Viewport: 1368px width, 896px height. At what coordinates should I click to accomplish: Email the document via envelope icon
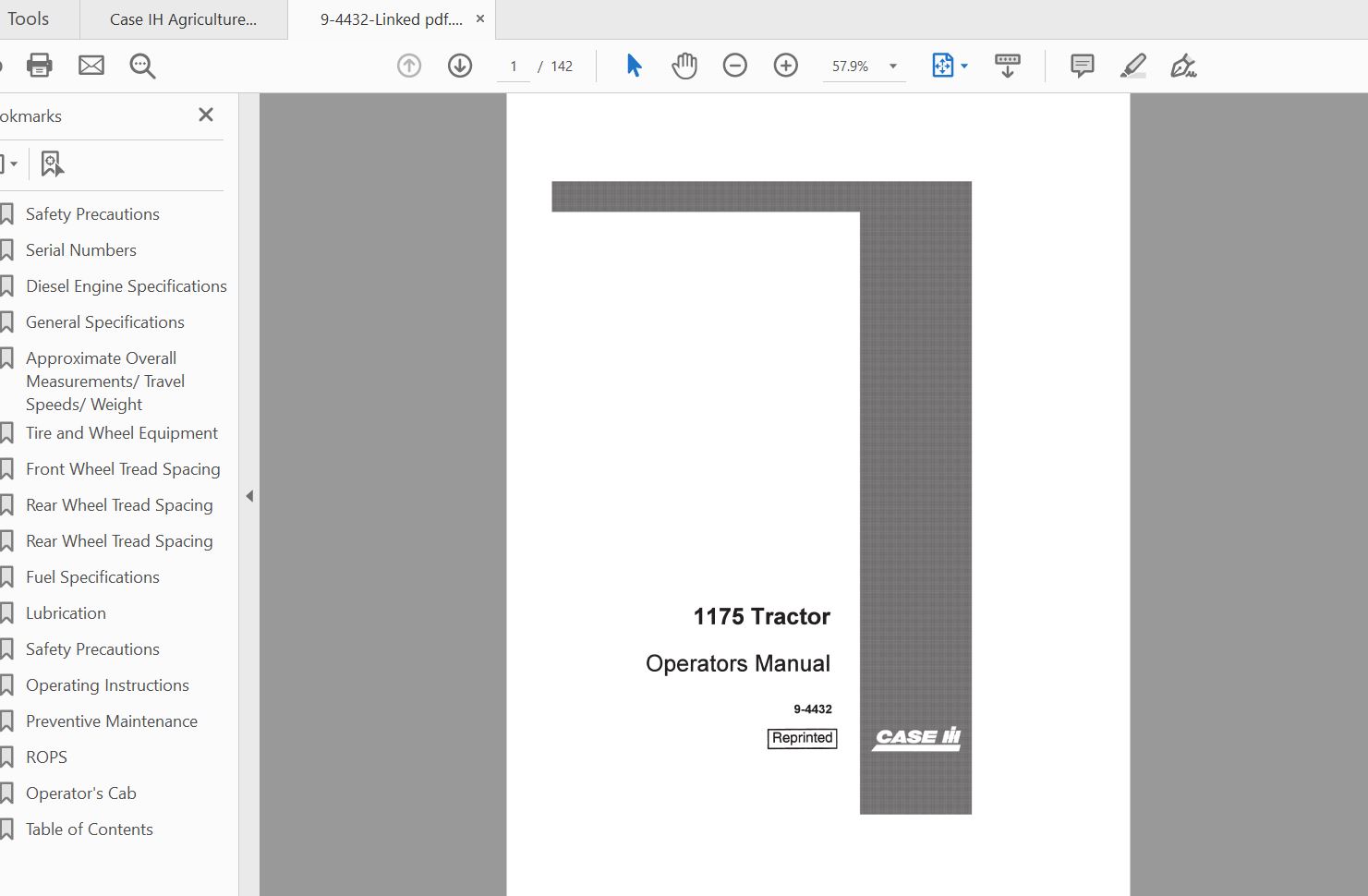[x=91, y=65]
